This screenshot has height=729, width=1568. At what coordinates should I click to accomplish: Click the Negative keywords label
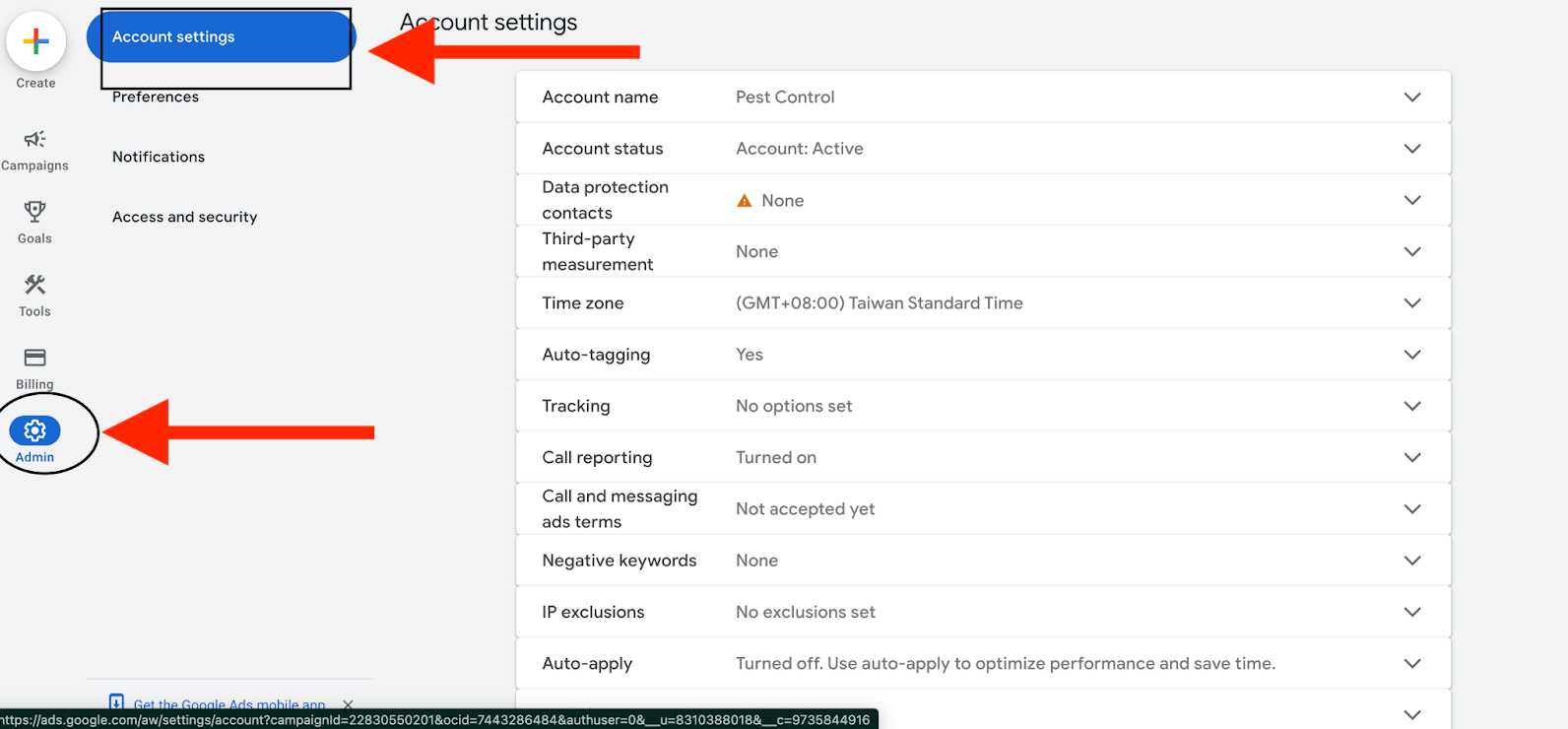pyautogui.click(x=620, y=561)
